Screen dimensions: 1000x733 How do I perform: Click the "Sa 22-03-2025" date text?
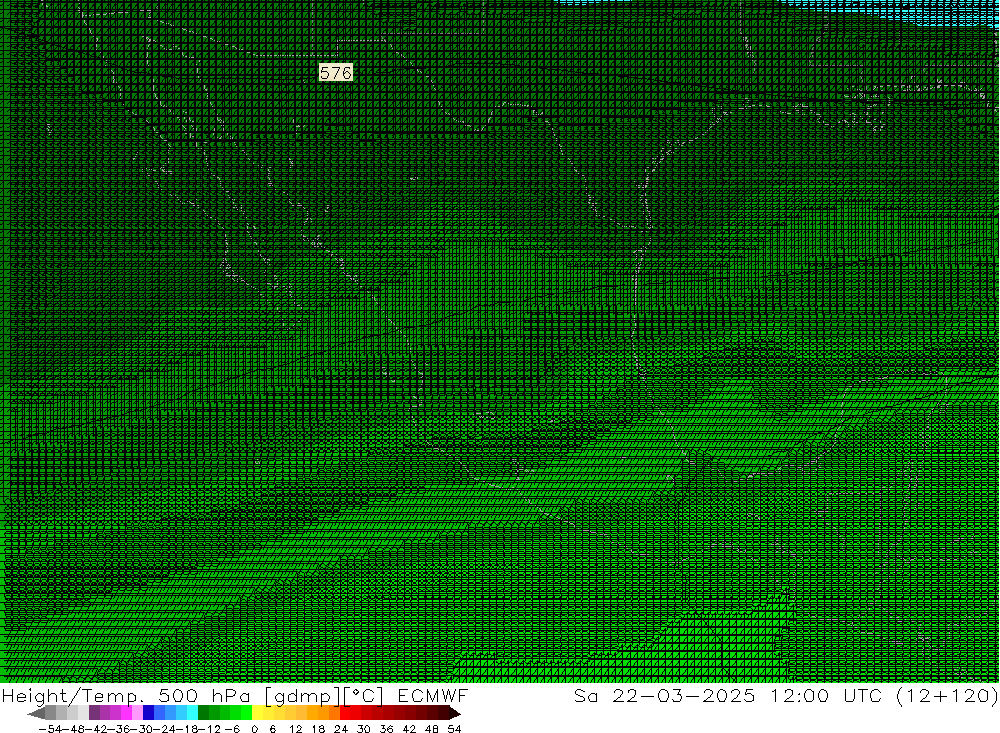pos(665,695)
